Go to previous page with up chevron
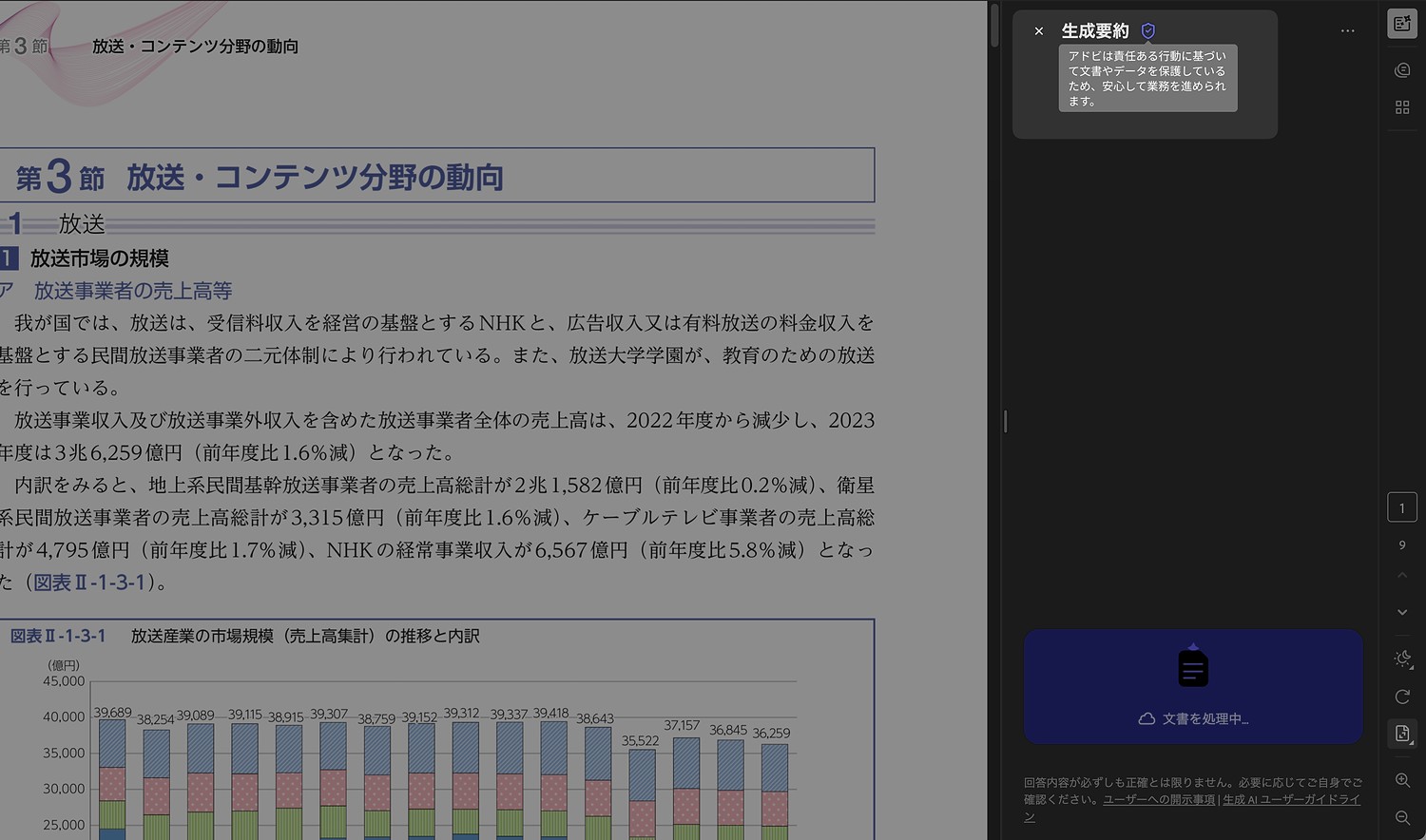This screenshot has width=1426, height=840. pos(1402,575)
